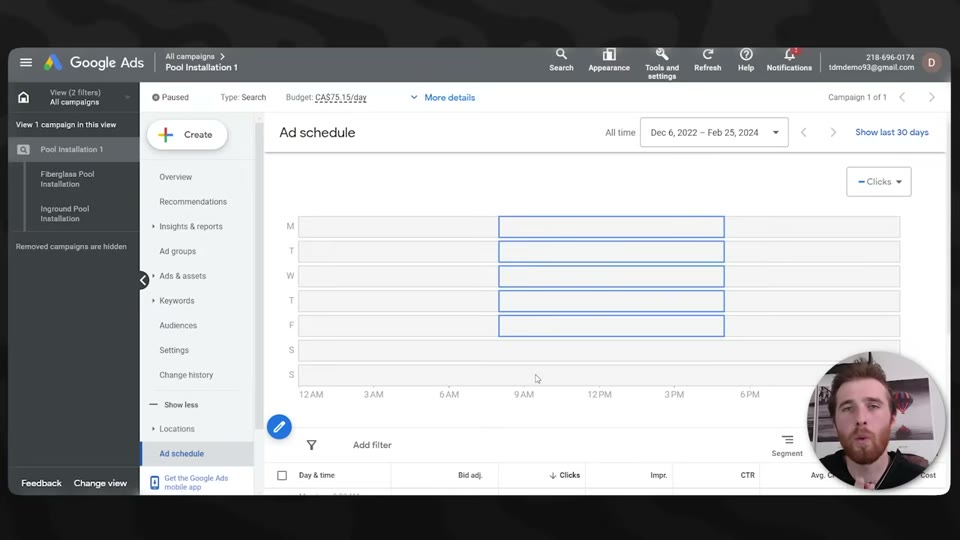Click Get the Google Ads mobile app

196,482
